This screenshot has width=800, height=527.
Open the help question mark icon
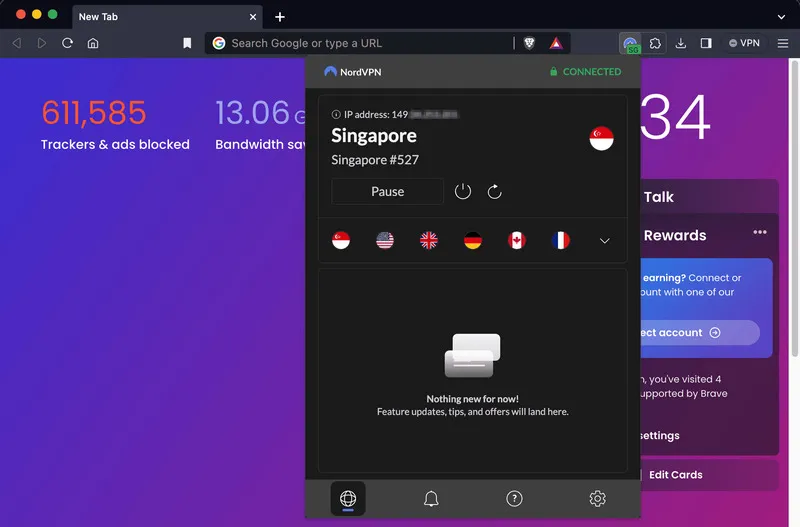coord(514,498)
